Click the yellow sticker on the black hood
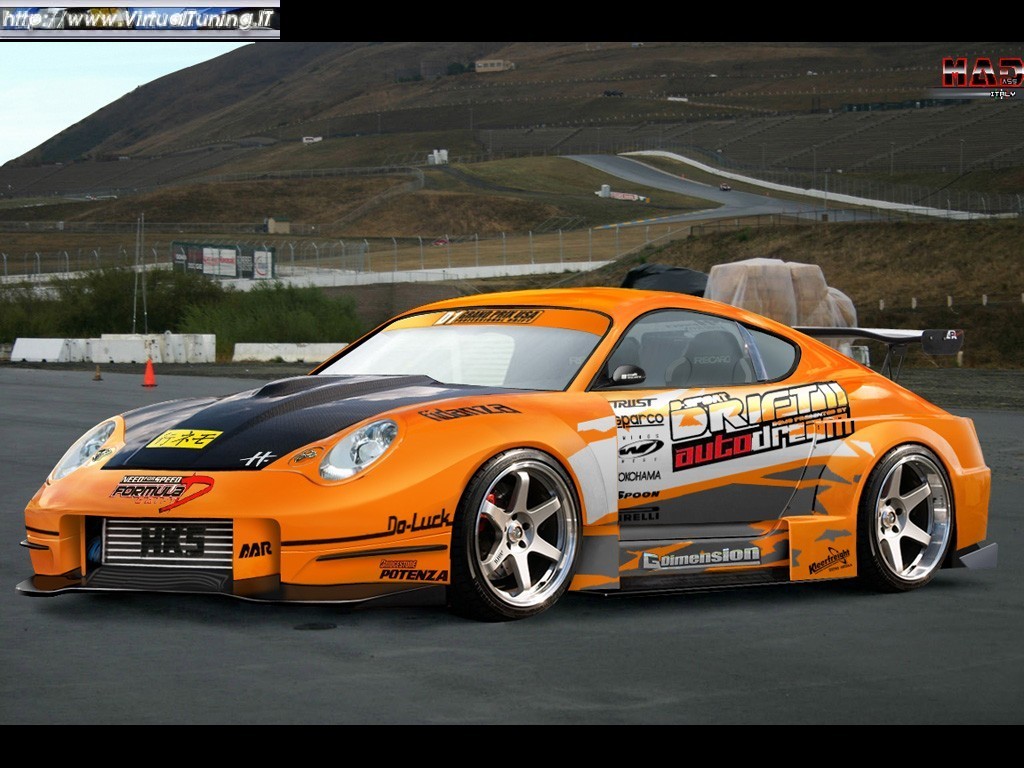 (184, 438)
